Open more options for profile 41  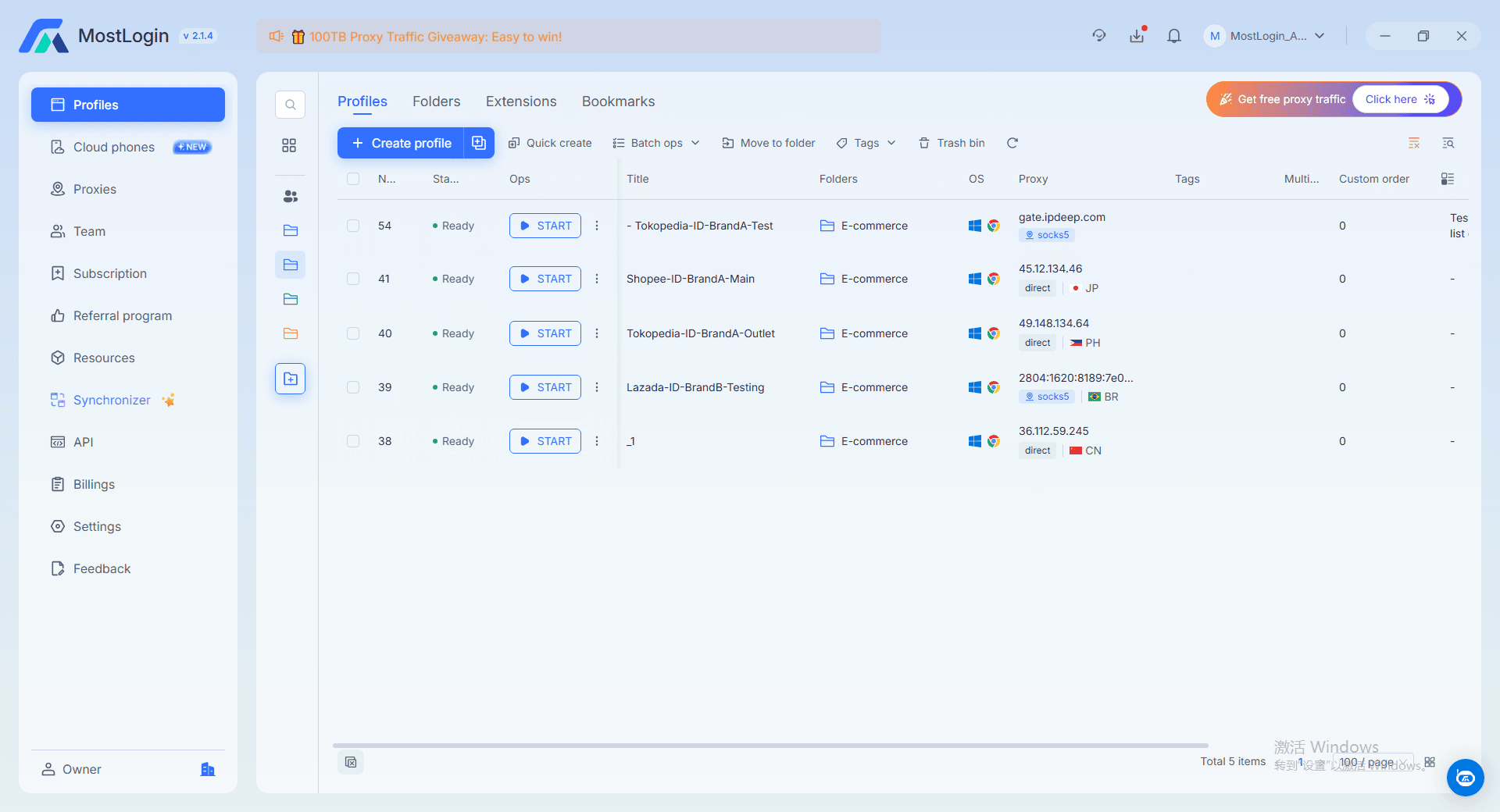click(597, 279)
